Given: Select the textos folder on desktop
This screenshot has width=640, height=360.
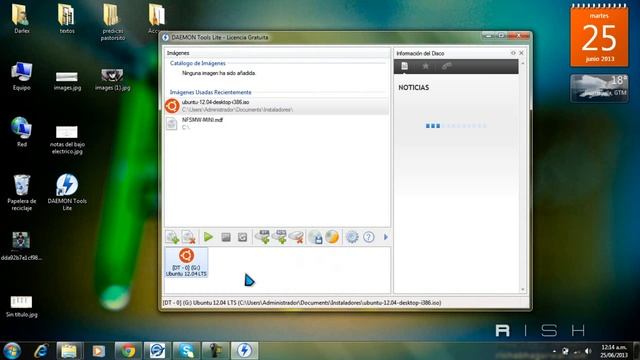Looking at the screenshot, I should click(x=67, y=19).
